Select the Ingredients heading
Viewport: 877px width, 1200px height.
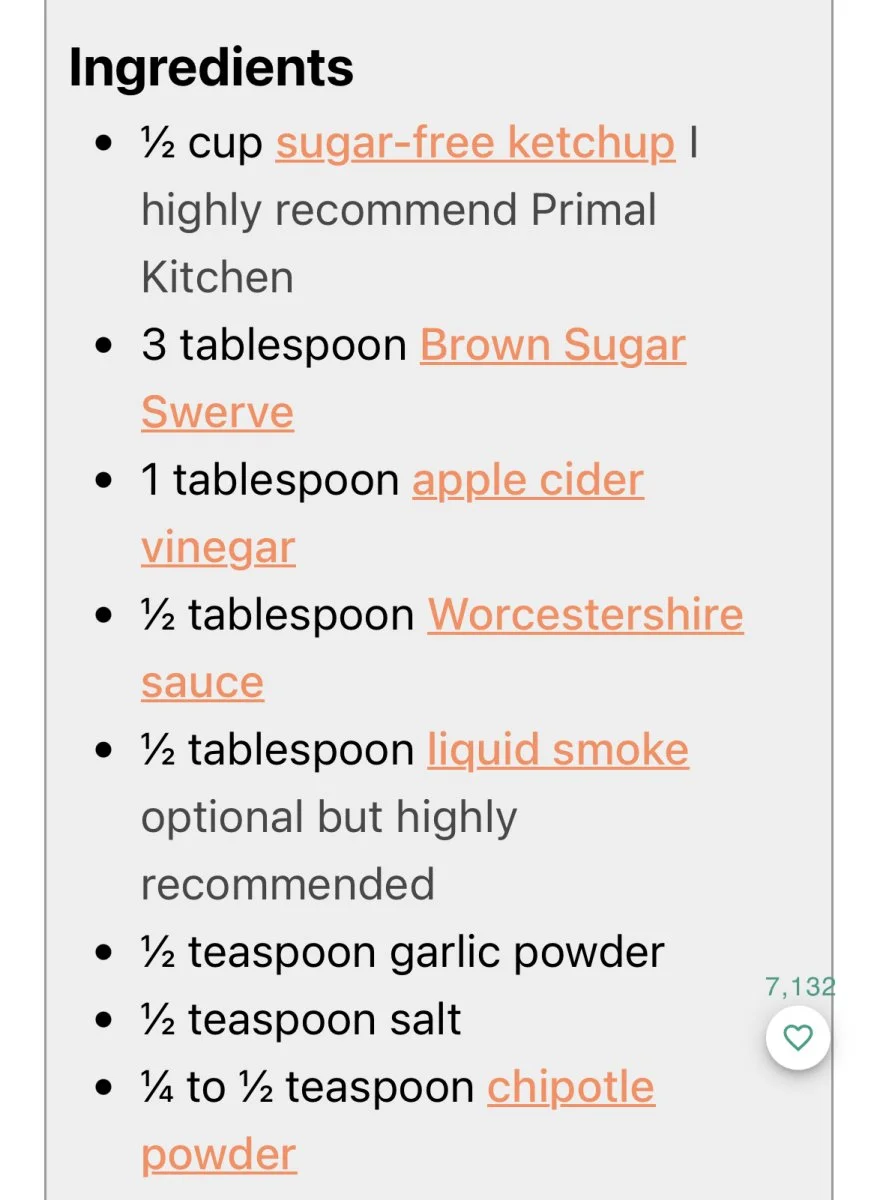point(211,69)
